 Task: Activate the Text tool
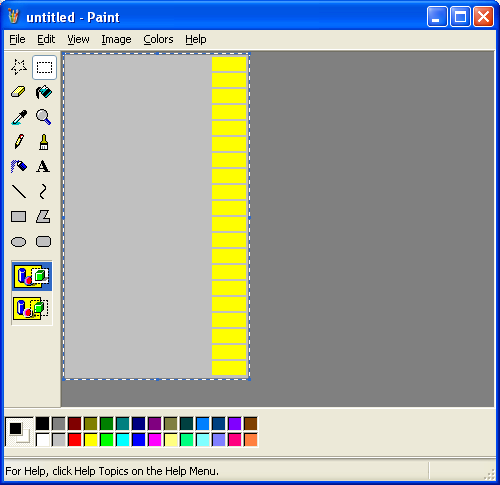[x=44, y=166]
